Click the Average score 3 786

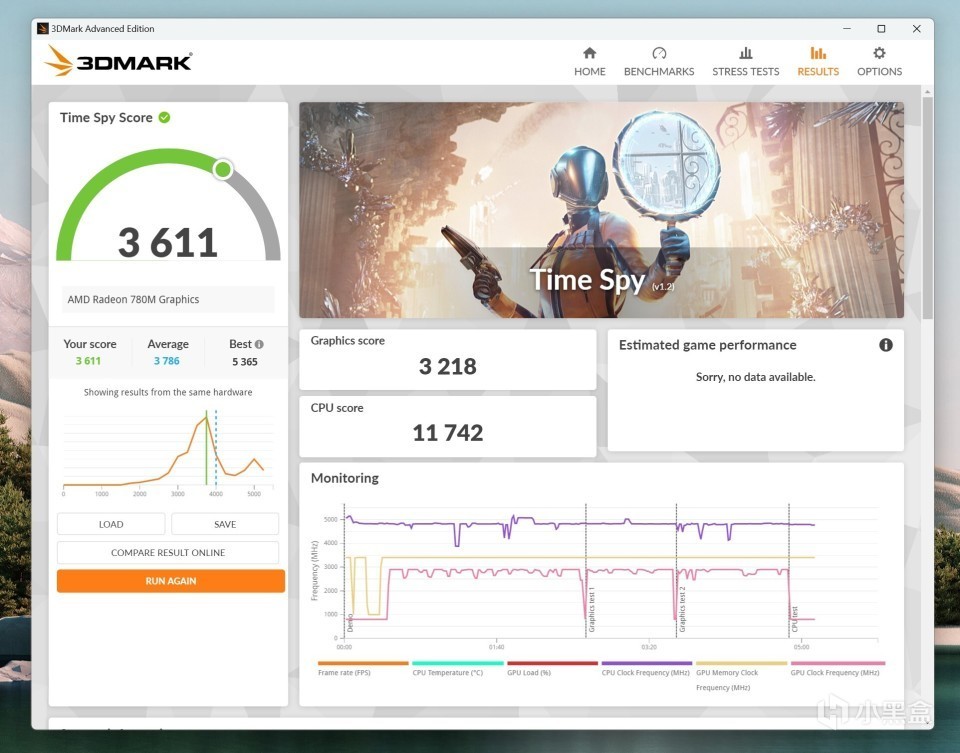coord(167,361)
